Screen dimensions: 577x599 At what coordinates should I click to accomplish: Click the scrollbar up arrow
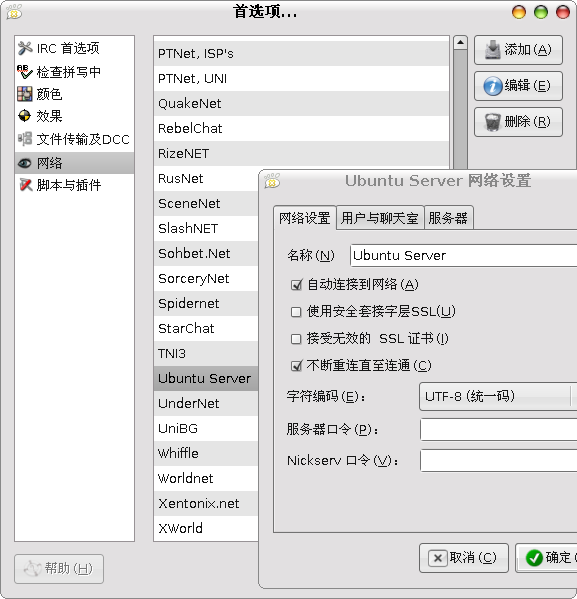point(460,42)
